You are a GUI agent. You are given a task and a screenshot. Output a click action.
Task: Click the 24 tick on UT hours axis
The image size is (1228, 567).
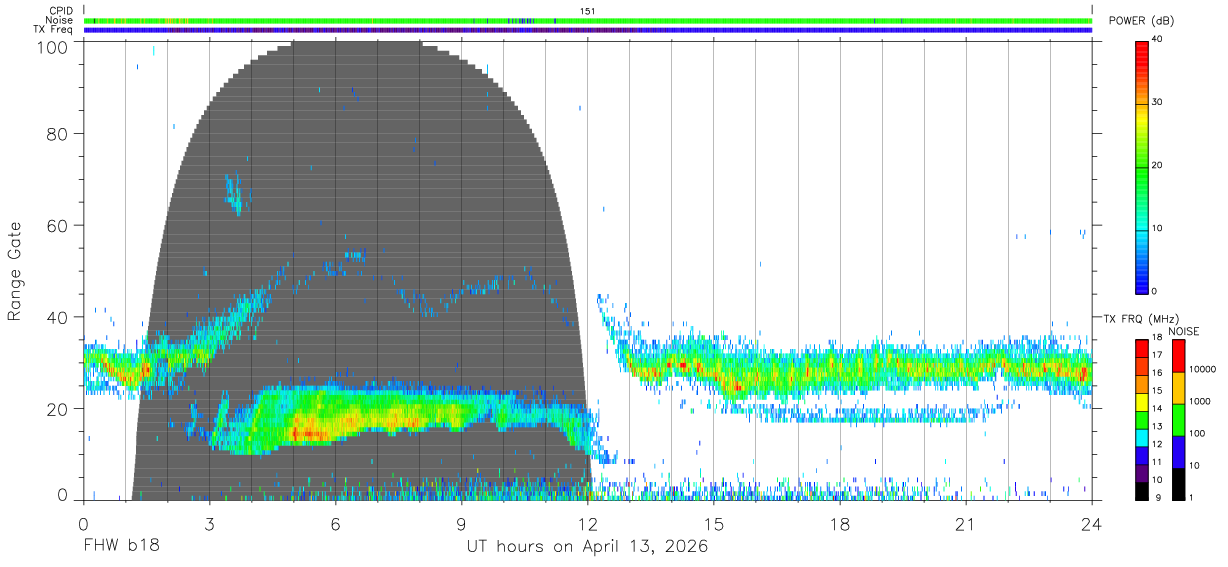tap(1092, 524)
